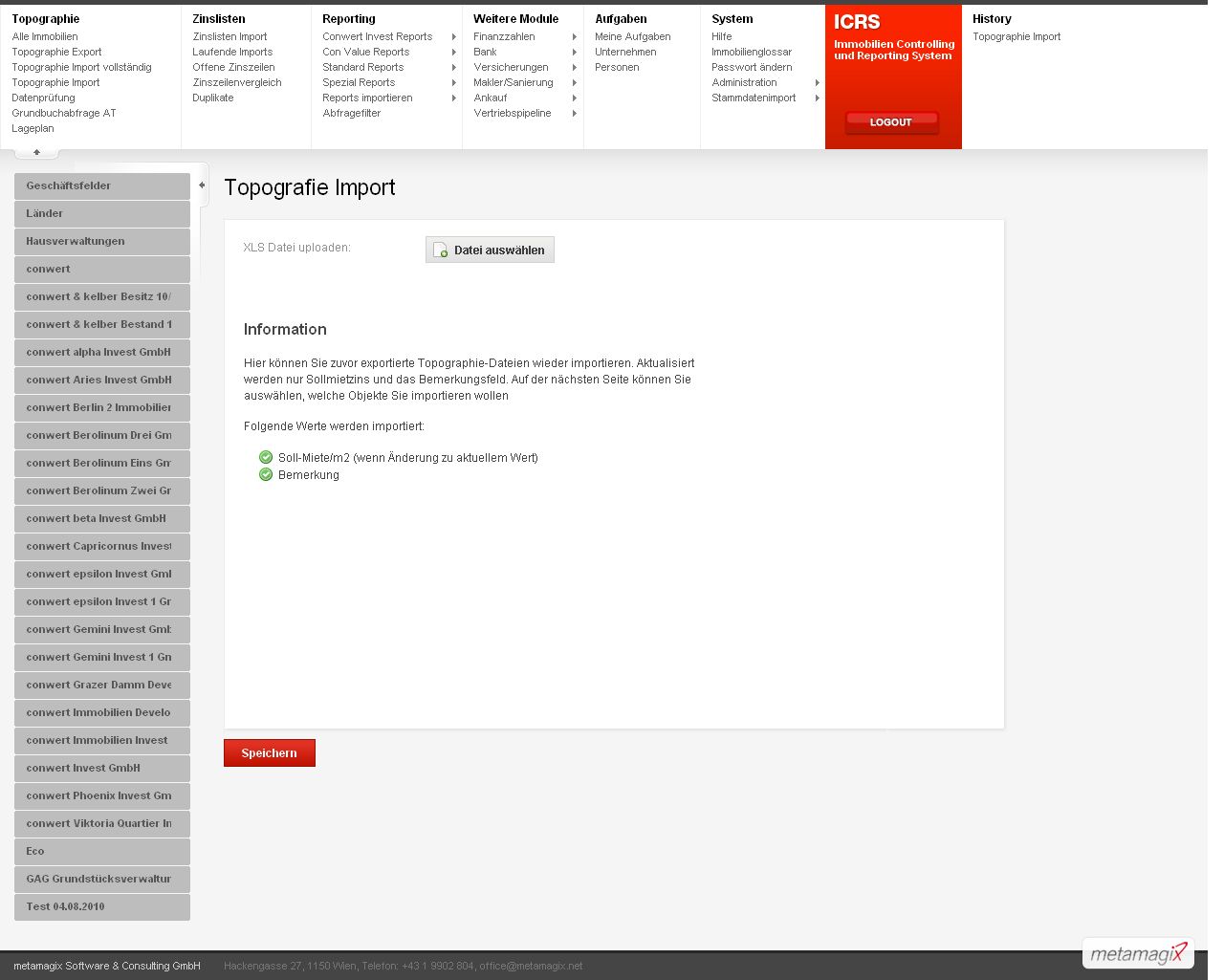This screenshot has height=980, width=1224.
Task: Select conwert alpha Invest GmbH
Action: tap(102, 352)
